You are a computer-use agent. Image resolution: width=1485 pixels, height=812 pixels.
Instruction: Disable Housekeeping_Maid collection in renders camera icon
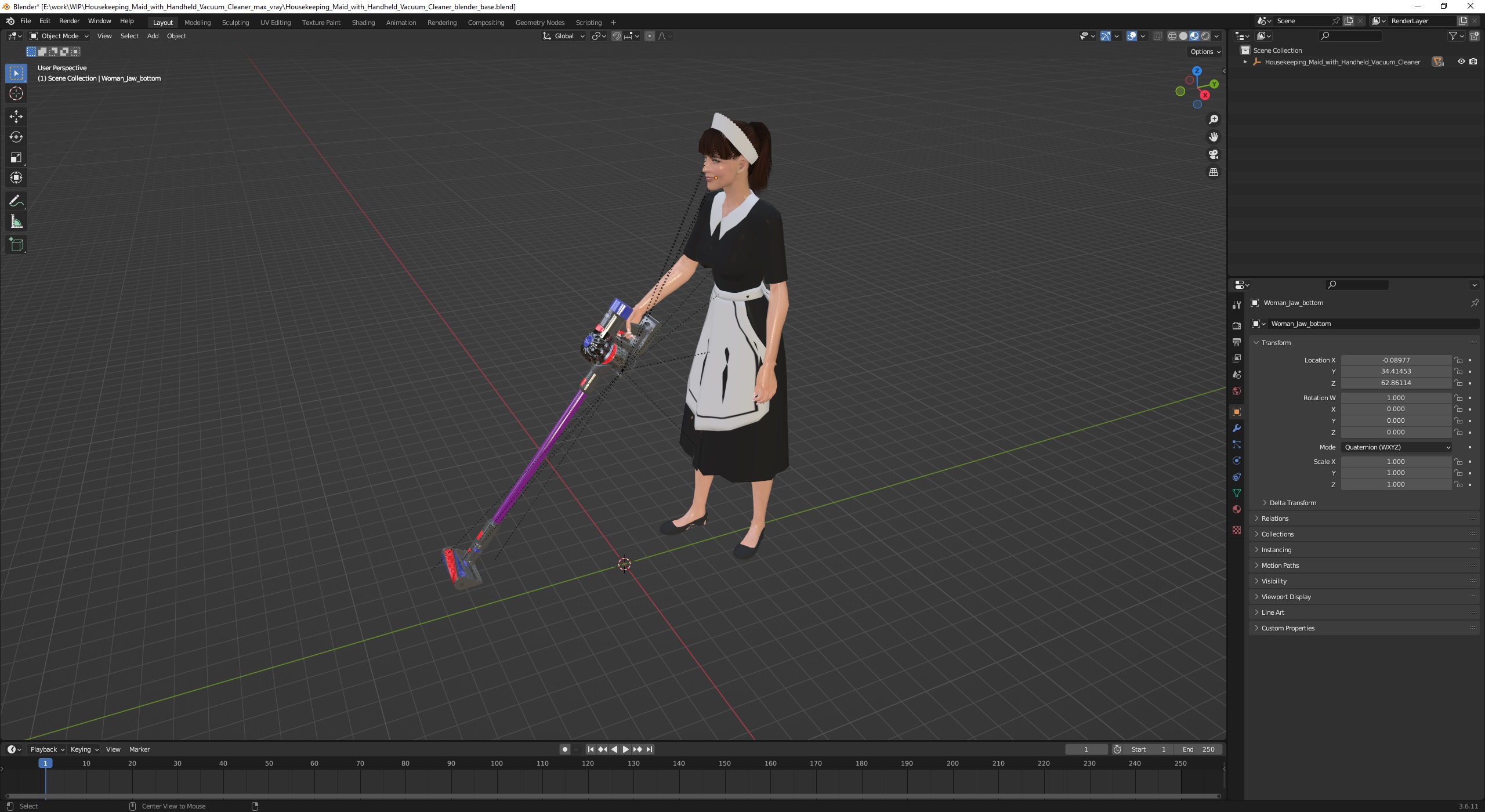1473,61
